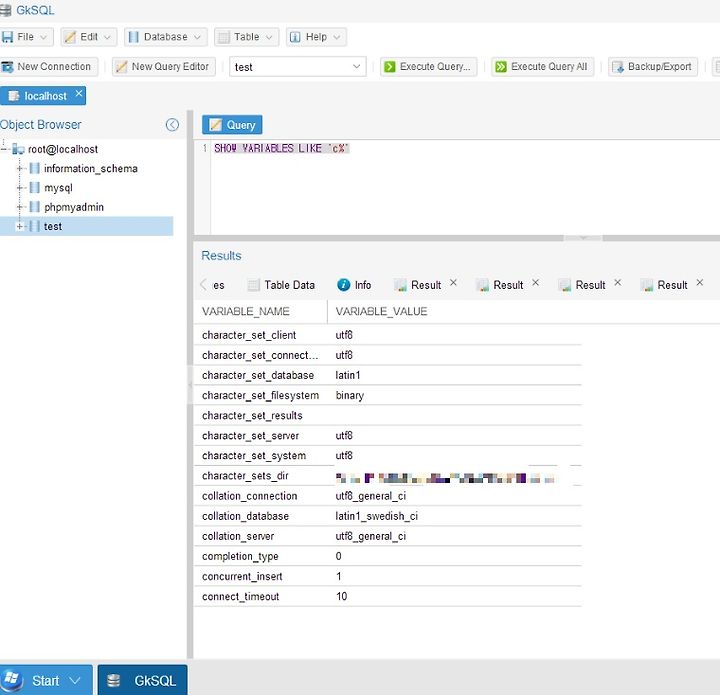Select the connect_timeout row
Screen dimensions: 720x695
[x=388, y=597]
